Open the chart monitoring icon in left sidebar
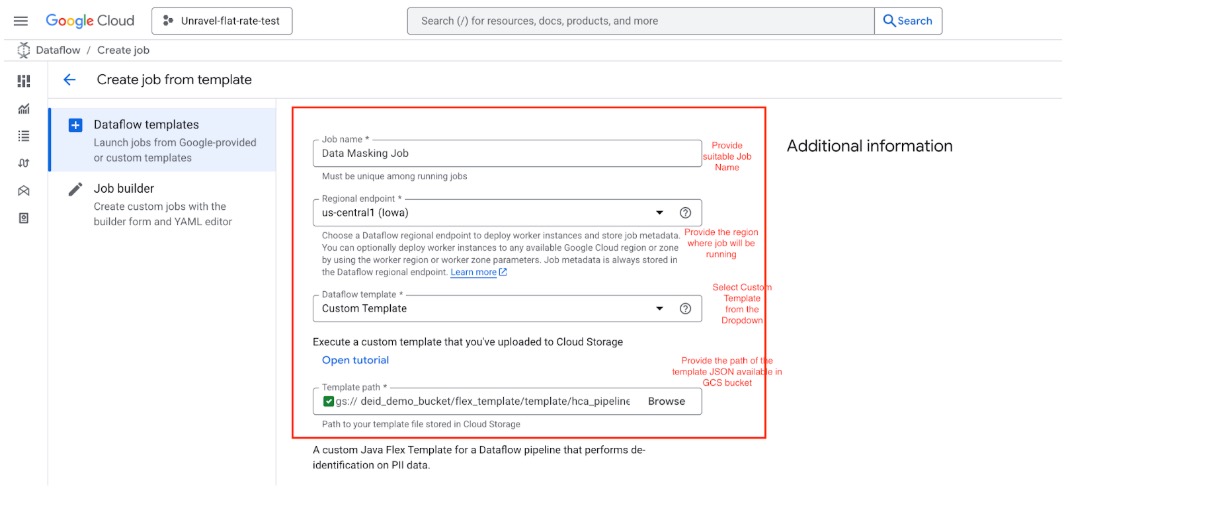 click(24, 109)
